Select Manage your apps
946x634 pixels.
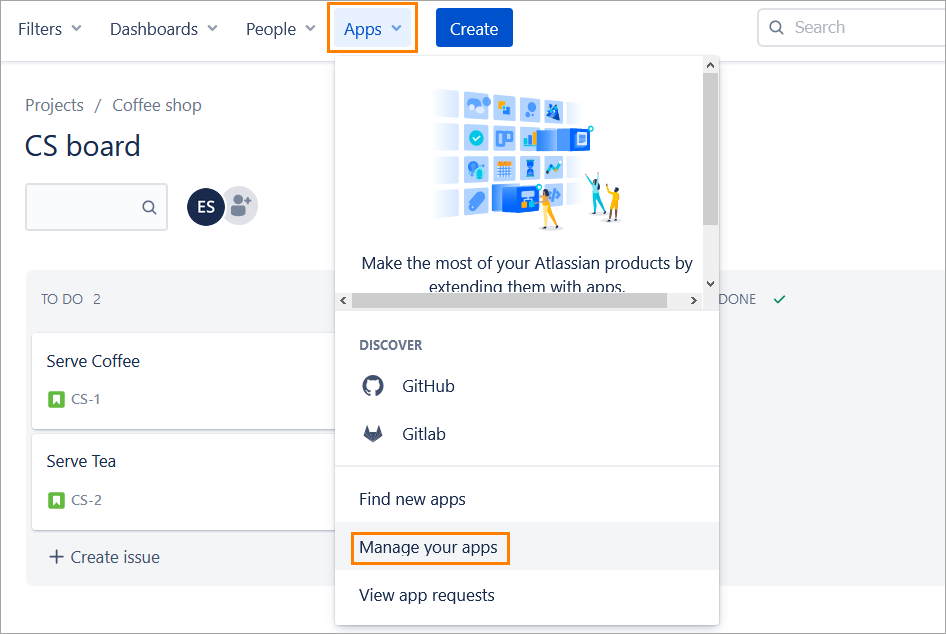point(428,547)
